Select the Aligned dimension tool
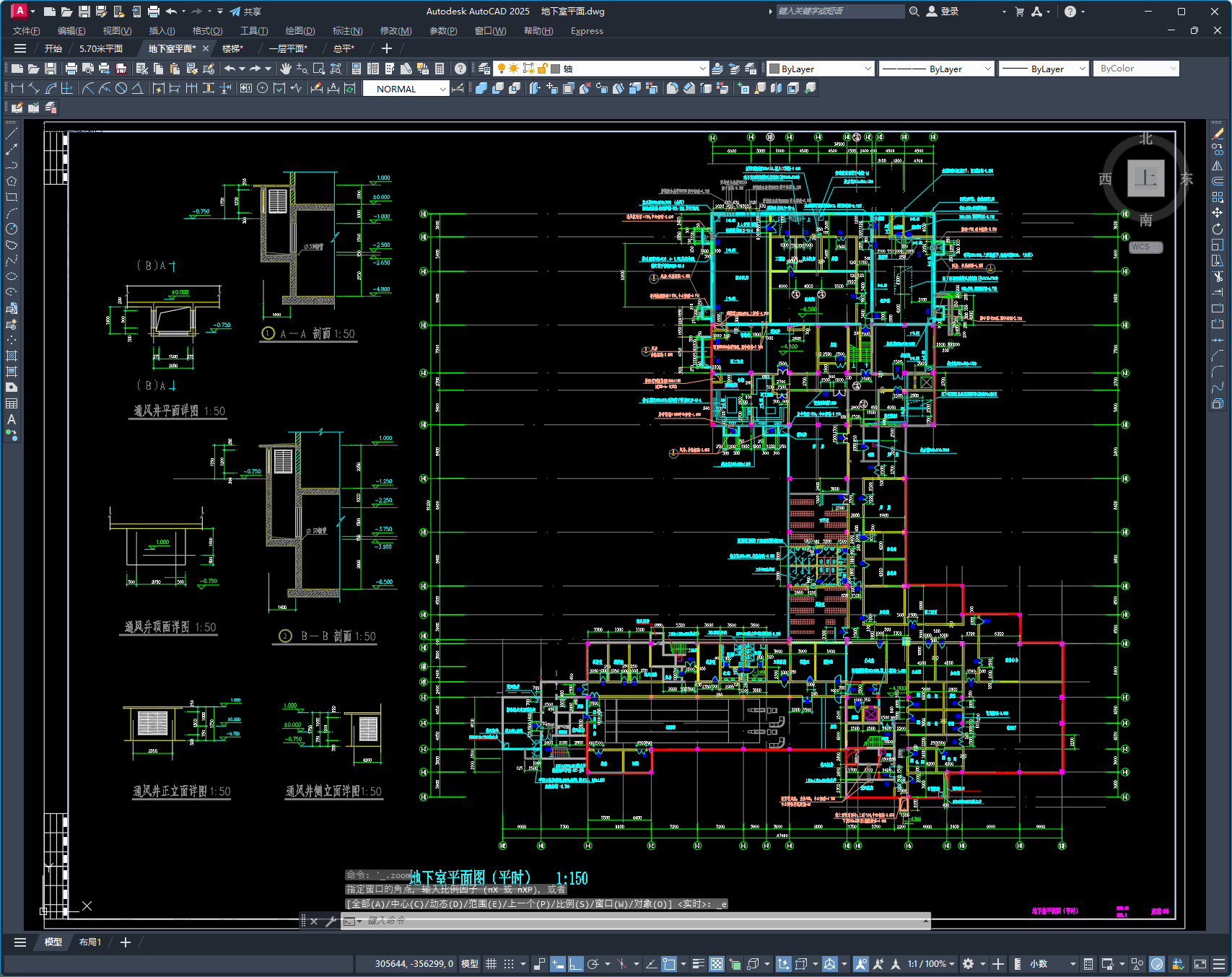Viewport: 1232px width, 977px height. click(x=34, y=88)
